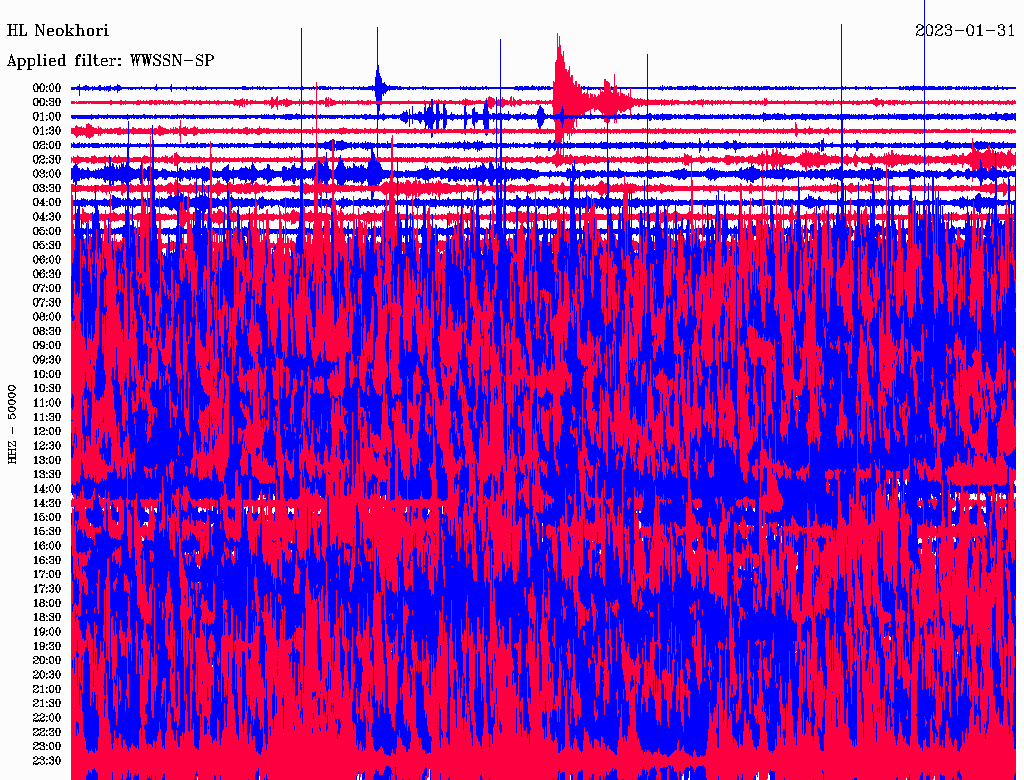Click the '23:00' time label

[x=47, y=747]
